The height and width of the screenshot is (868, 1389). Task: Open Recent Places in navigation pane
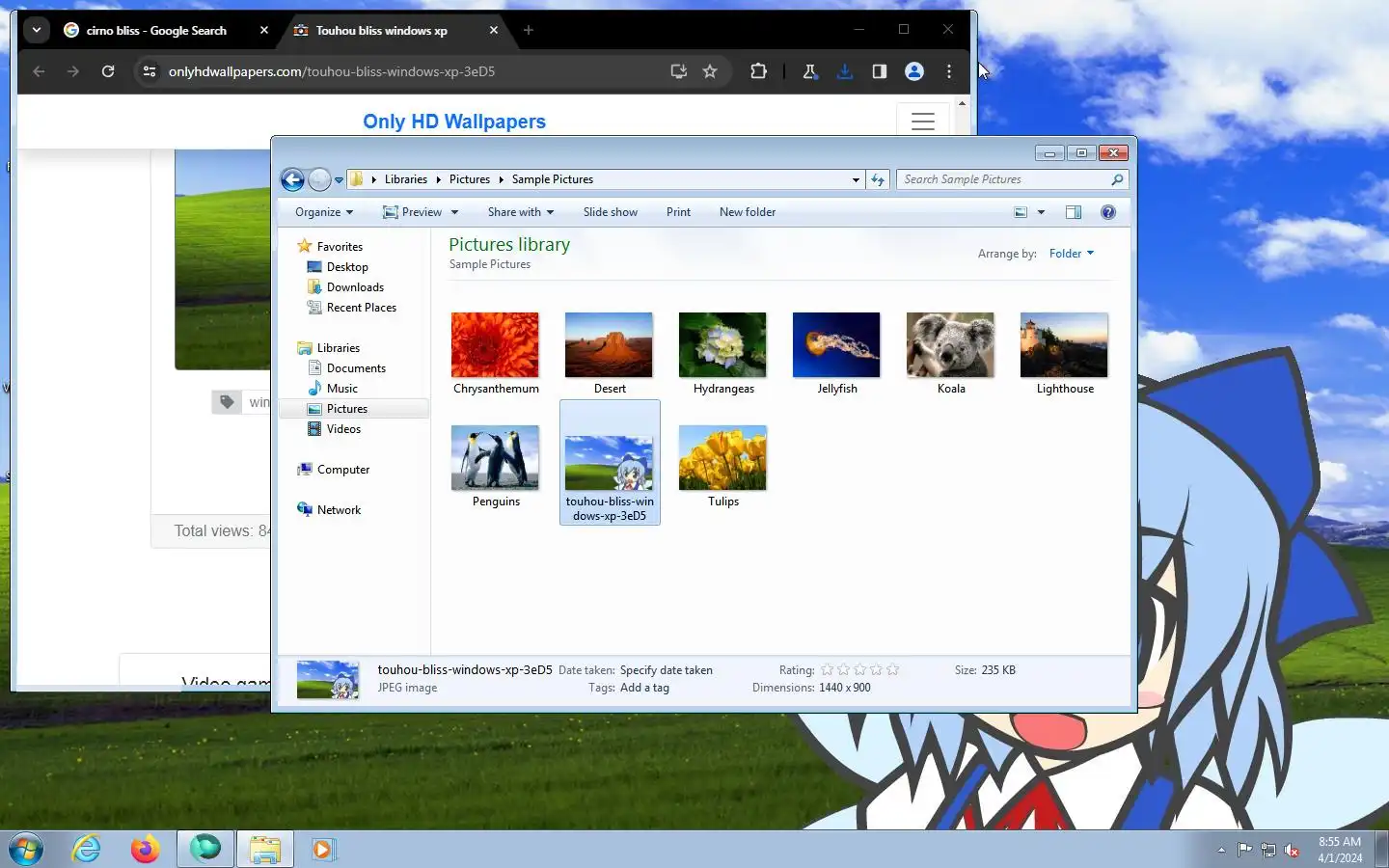tap(352, 308)
